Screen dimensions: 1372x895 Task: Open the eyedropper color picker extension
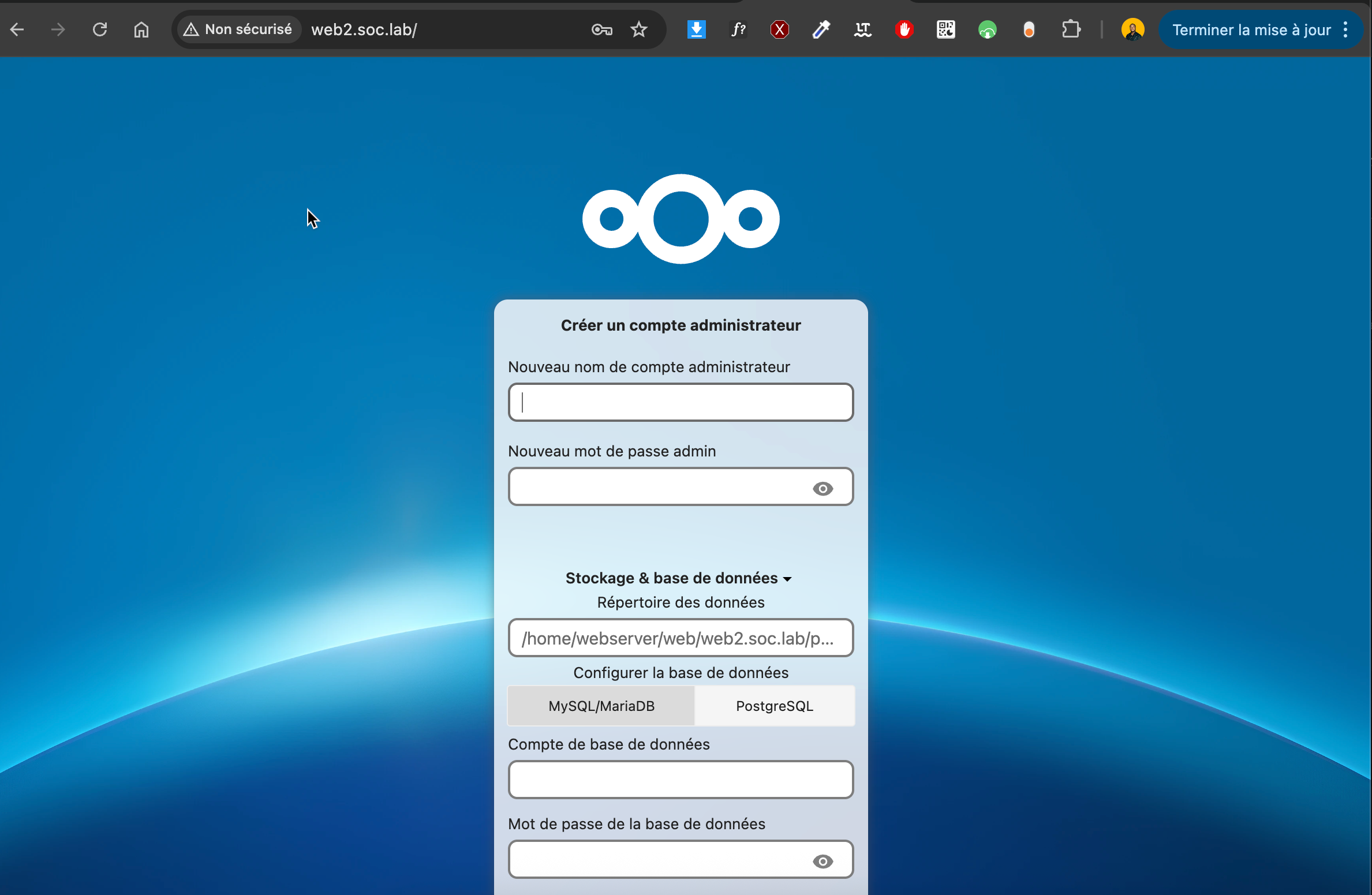point(821,29)
